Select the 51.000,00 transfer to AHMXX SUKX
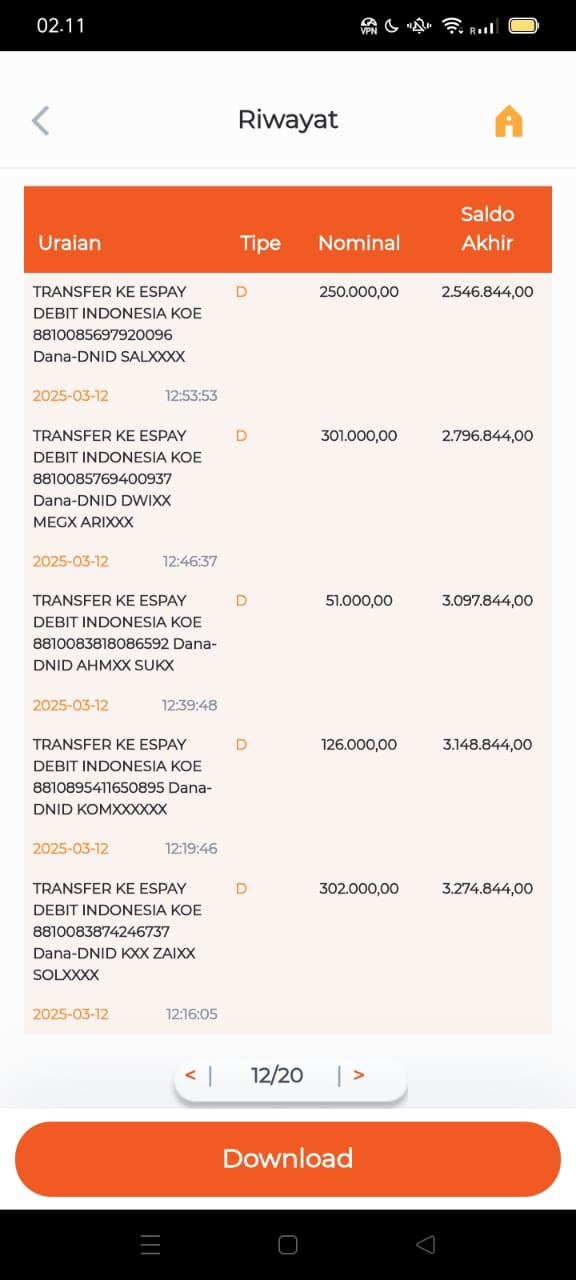 [288, 653]
